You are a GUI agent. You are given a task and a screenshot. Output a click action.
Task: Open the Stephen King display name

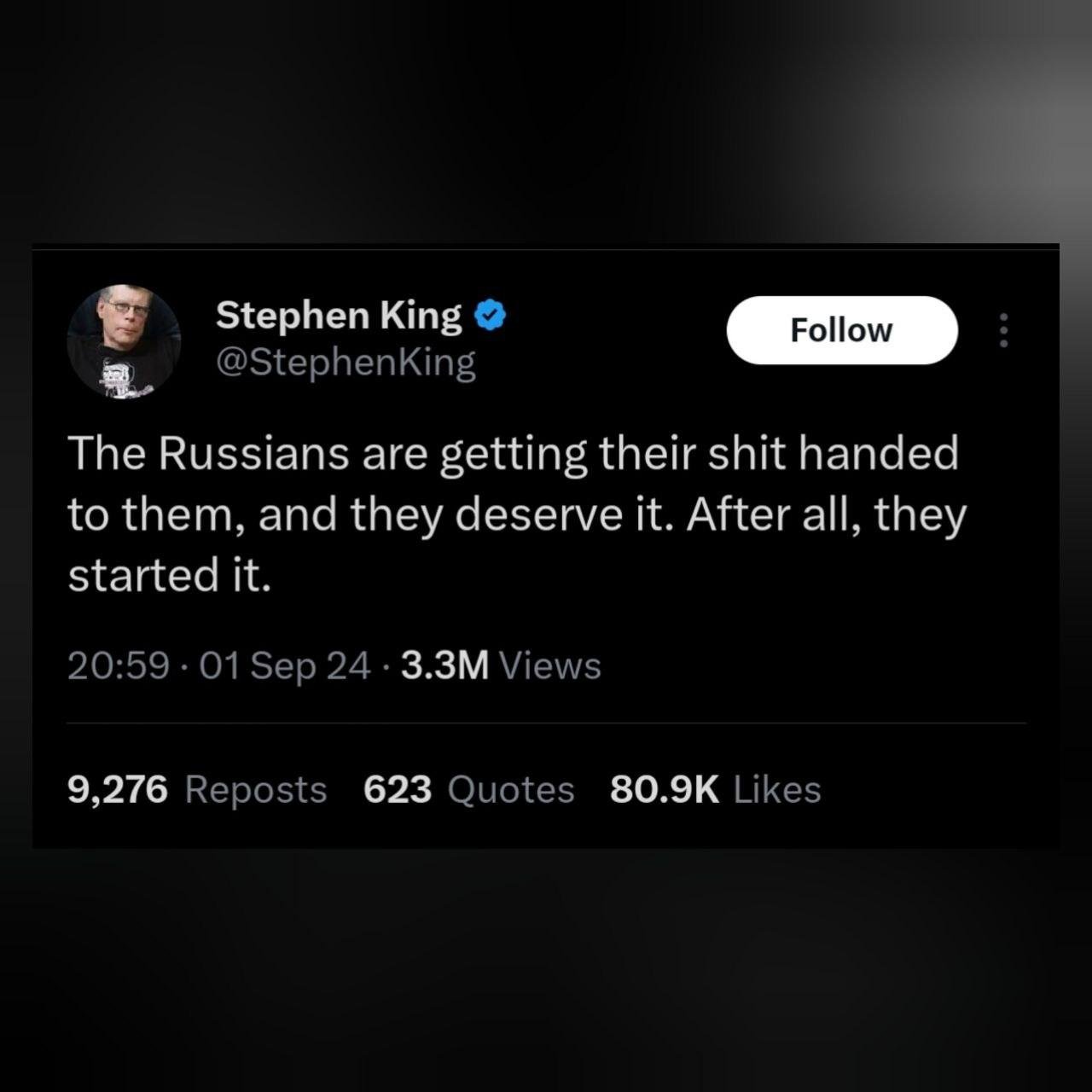coord(339,316)
